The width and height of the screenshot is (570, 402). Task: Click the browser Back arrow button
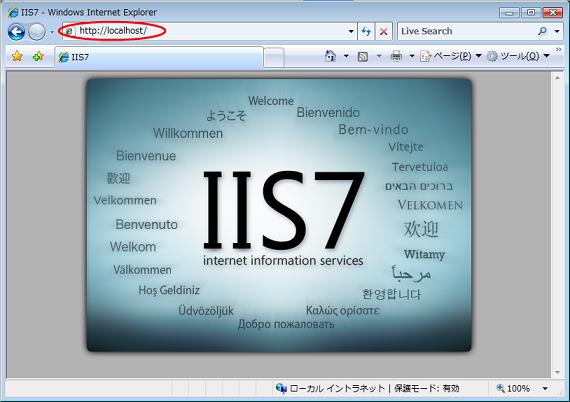point(16,32)
